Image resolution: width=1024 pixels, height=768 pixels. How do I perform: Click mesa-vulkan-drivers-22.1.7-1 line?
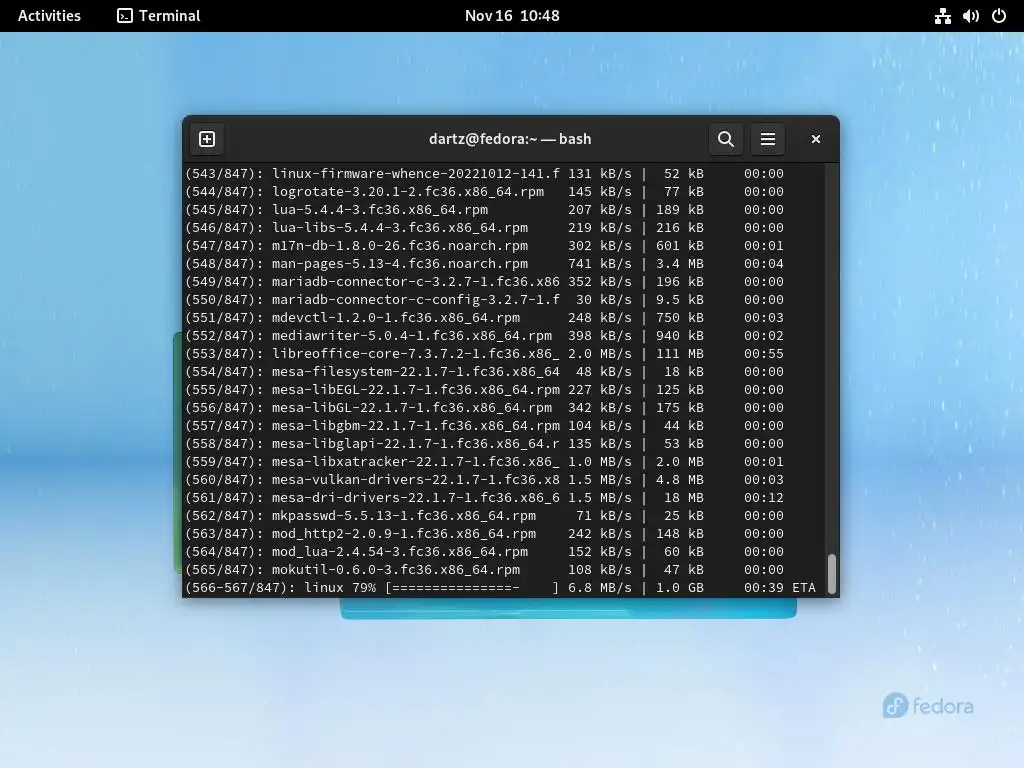pyautogui.click(x=484, y=479)
